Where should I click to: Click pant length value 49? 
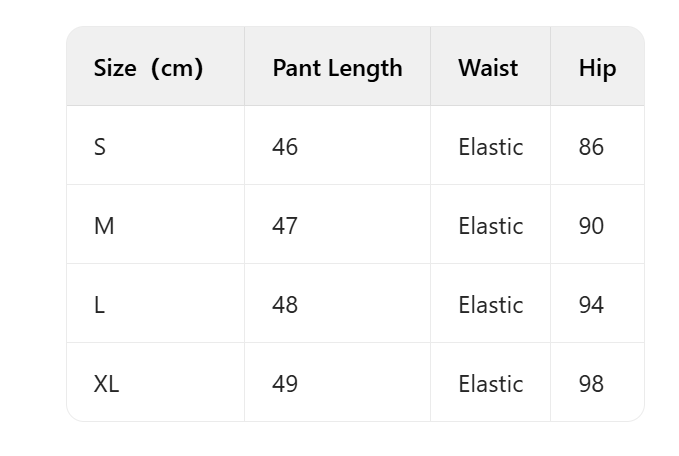pyautogui.click(x=285, y=384)
